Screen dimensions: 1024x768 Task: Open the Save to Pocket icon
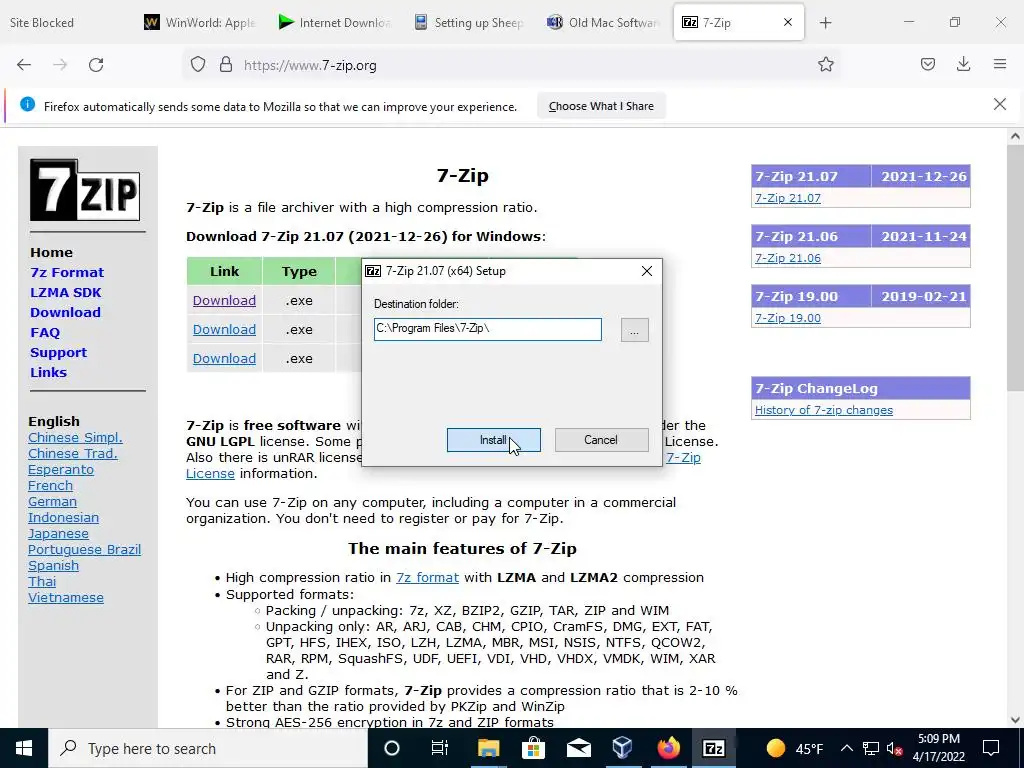pos(928,64)
